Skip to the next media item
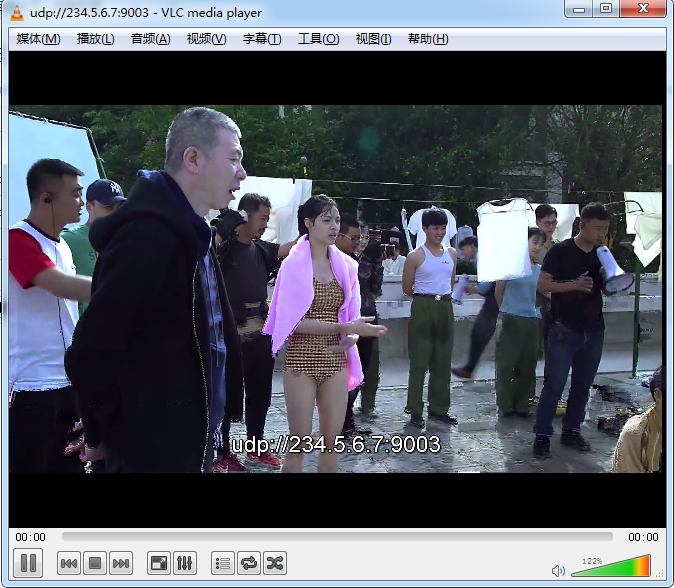674x588 pixels. tap(121, 563)
